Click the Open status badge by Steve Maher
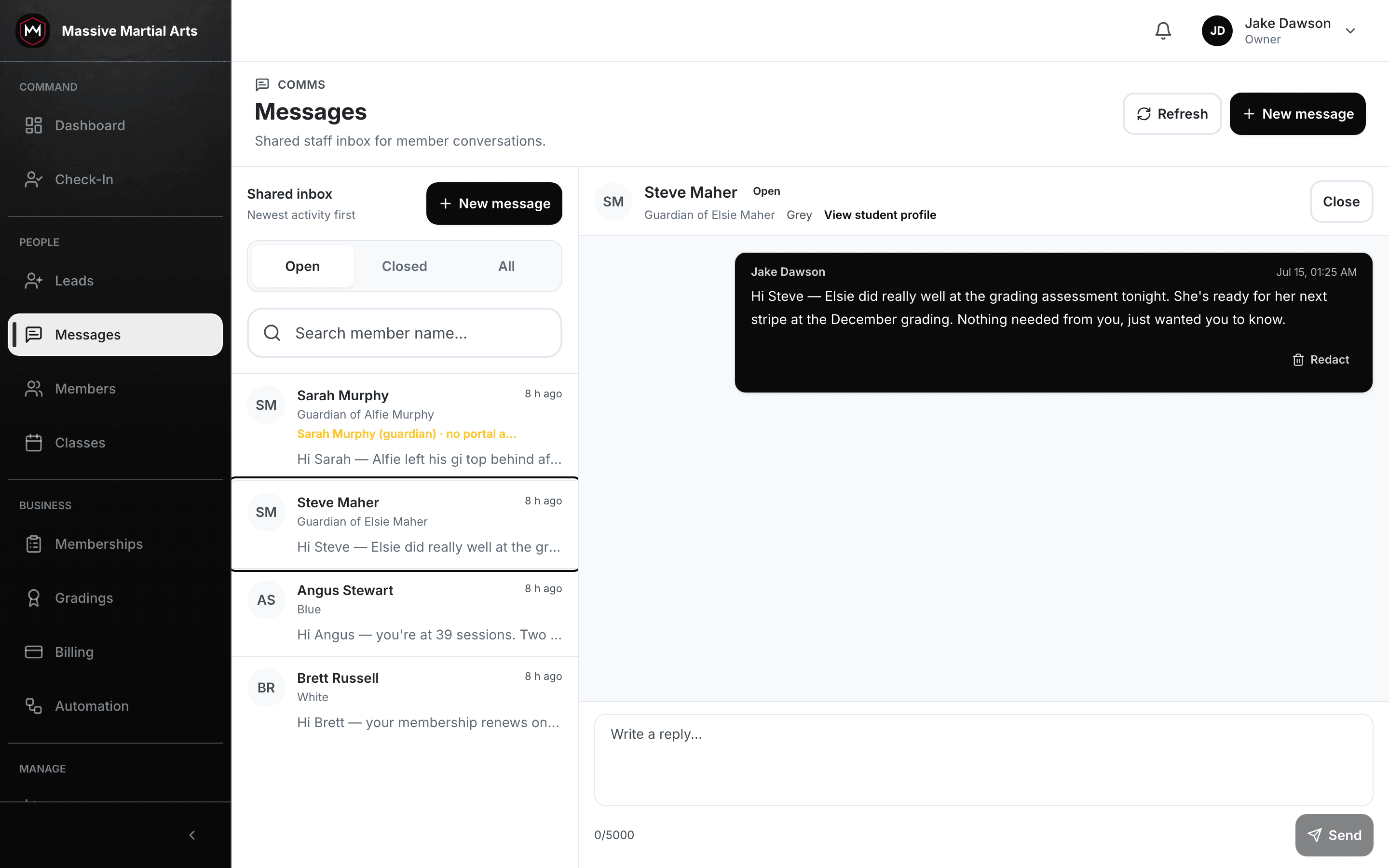 (x=766, y=191)
